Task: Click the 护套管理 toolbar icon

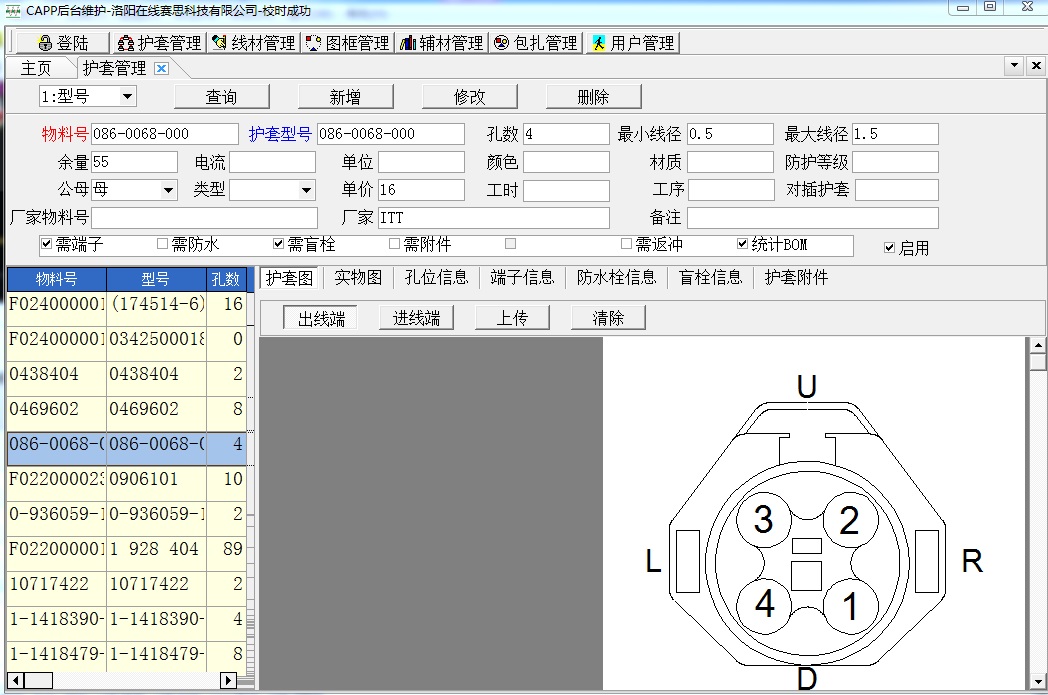Action: [x=126, y=43]
